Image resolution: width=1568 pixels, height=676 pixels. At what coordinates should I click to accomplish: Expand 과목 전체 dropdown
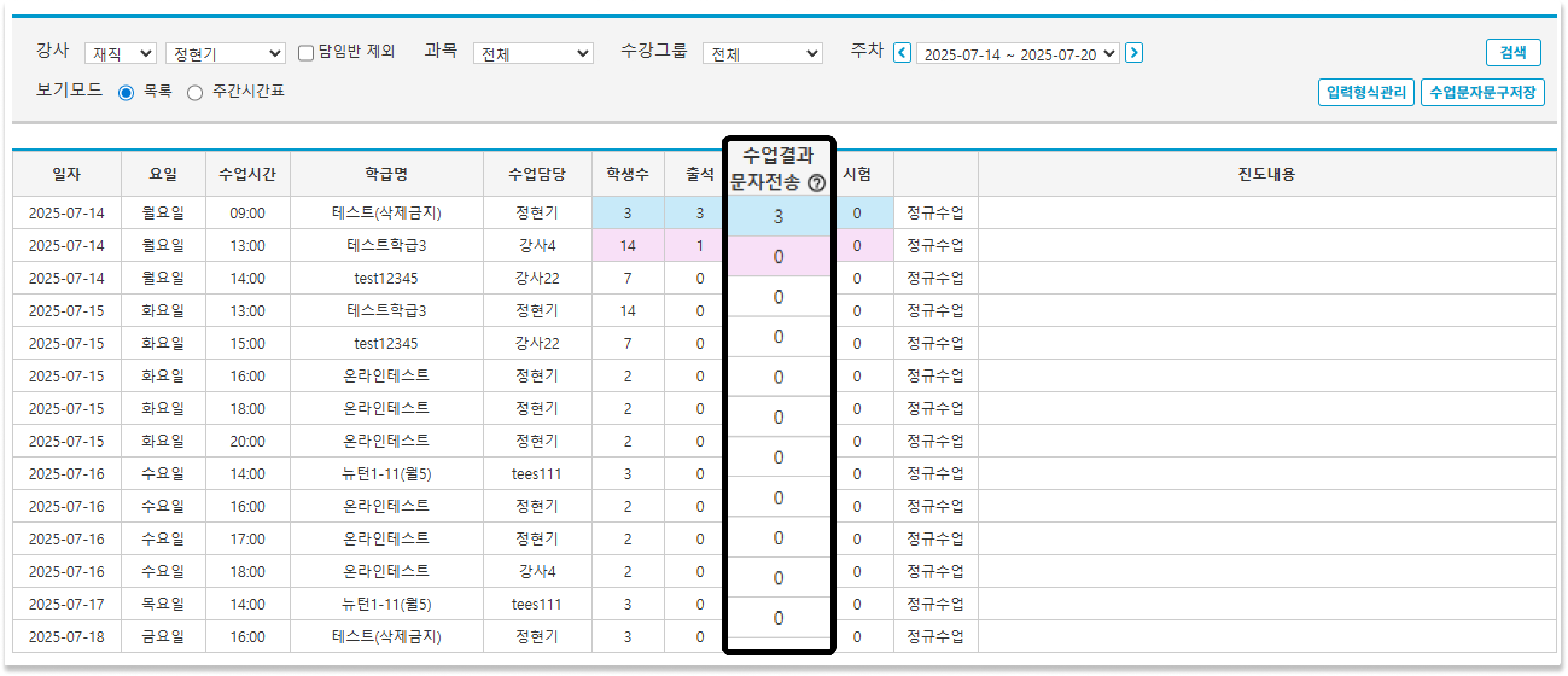tap(533, 54)
